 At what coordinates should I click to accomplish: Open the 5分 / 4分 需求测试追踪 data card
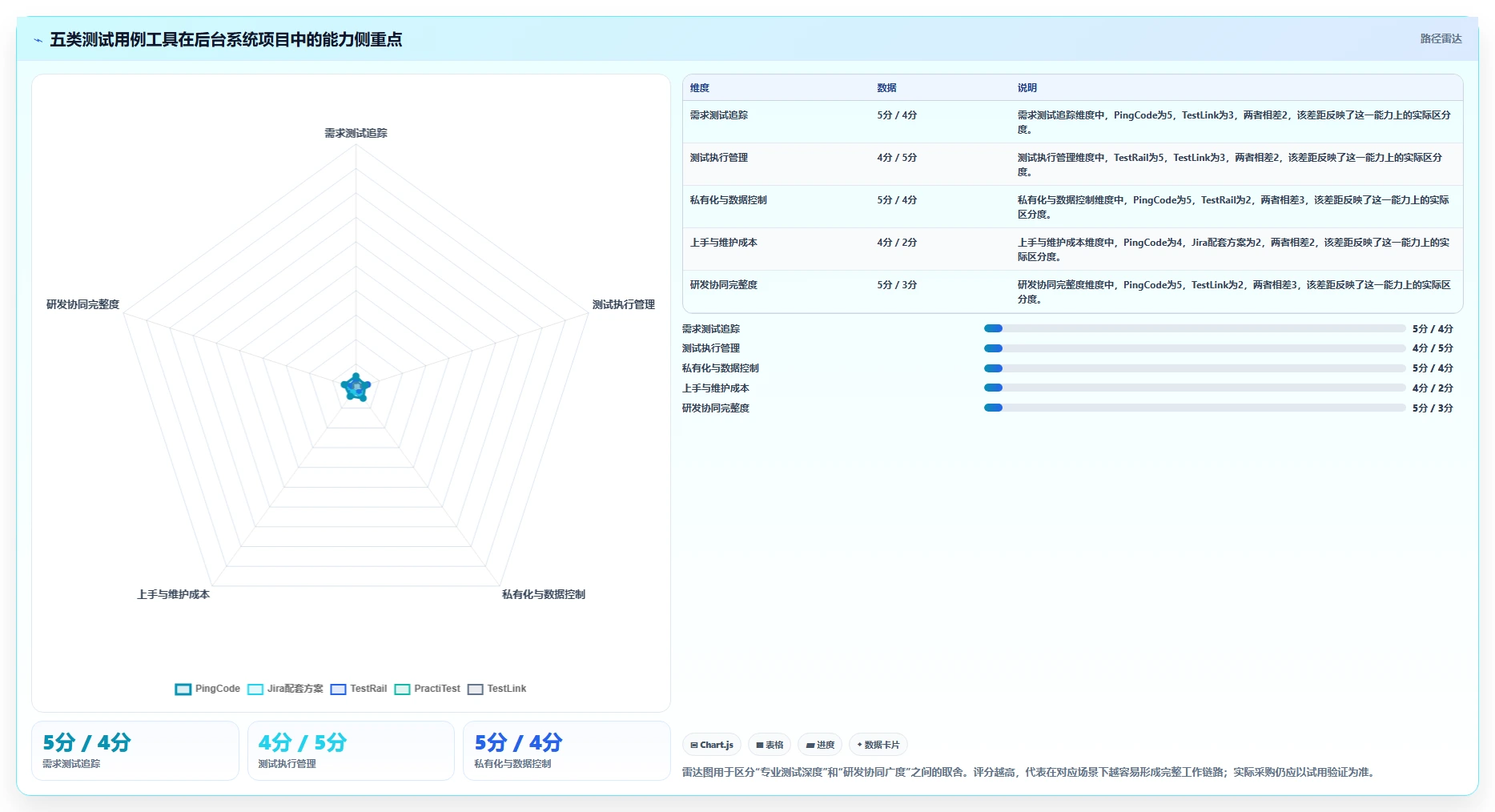click(x=135, y=750)
